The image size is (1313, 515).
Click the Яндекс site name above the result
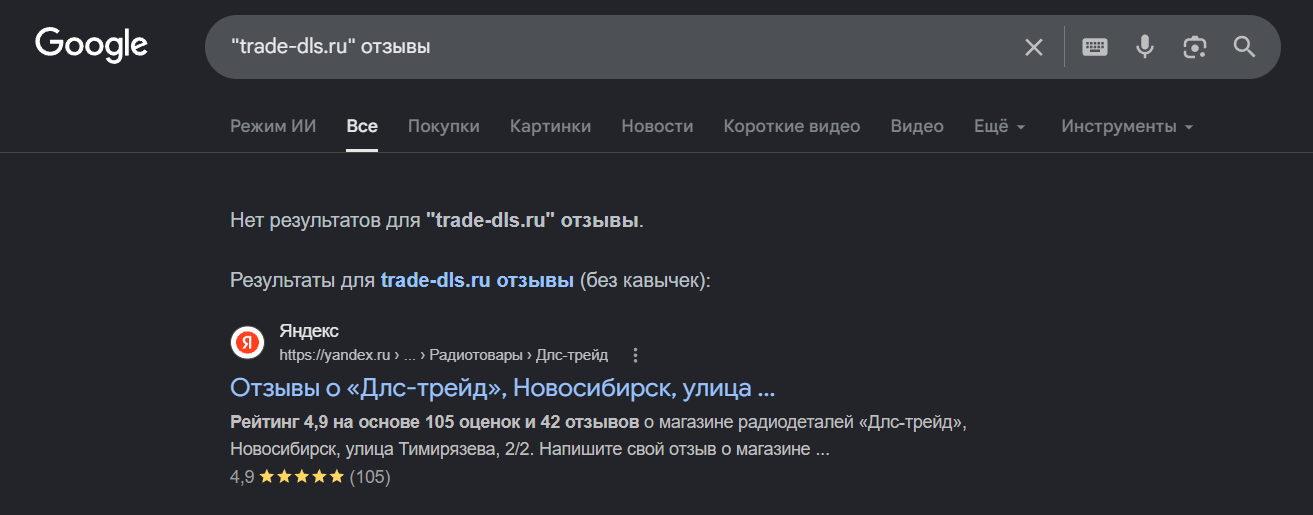click(309, 331)
